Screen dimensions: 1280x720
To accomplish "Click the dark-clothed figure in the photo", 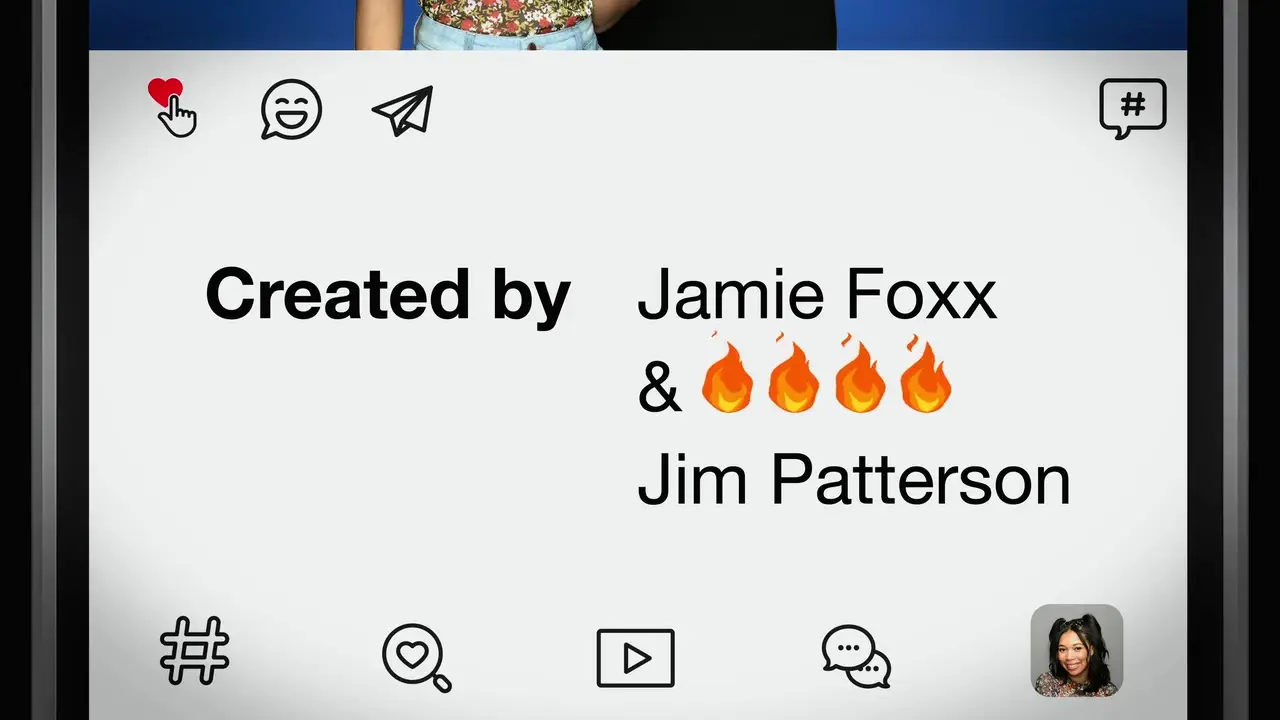I will point(718,24).
